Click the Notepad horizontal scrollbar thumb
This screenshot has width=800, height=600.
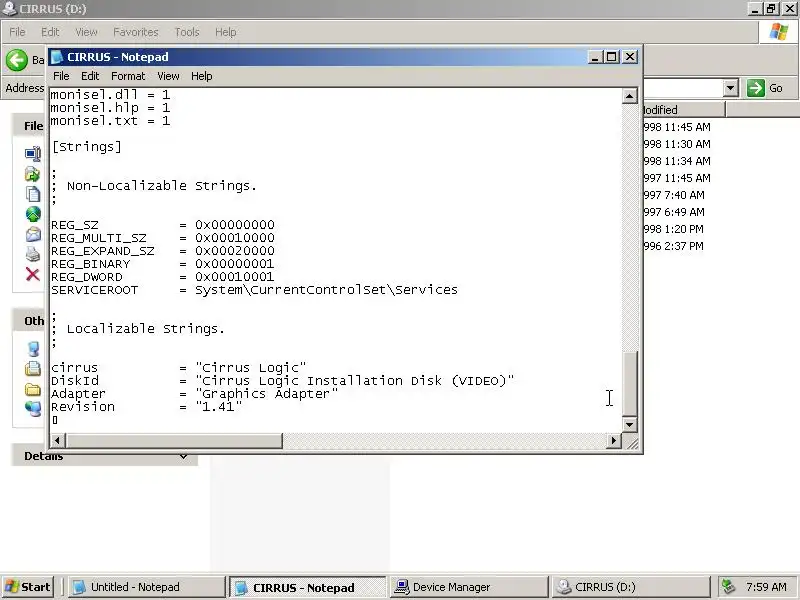click(173, 441)
